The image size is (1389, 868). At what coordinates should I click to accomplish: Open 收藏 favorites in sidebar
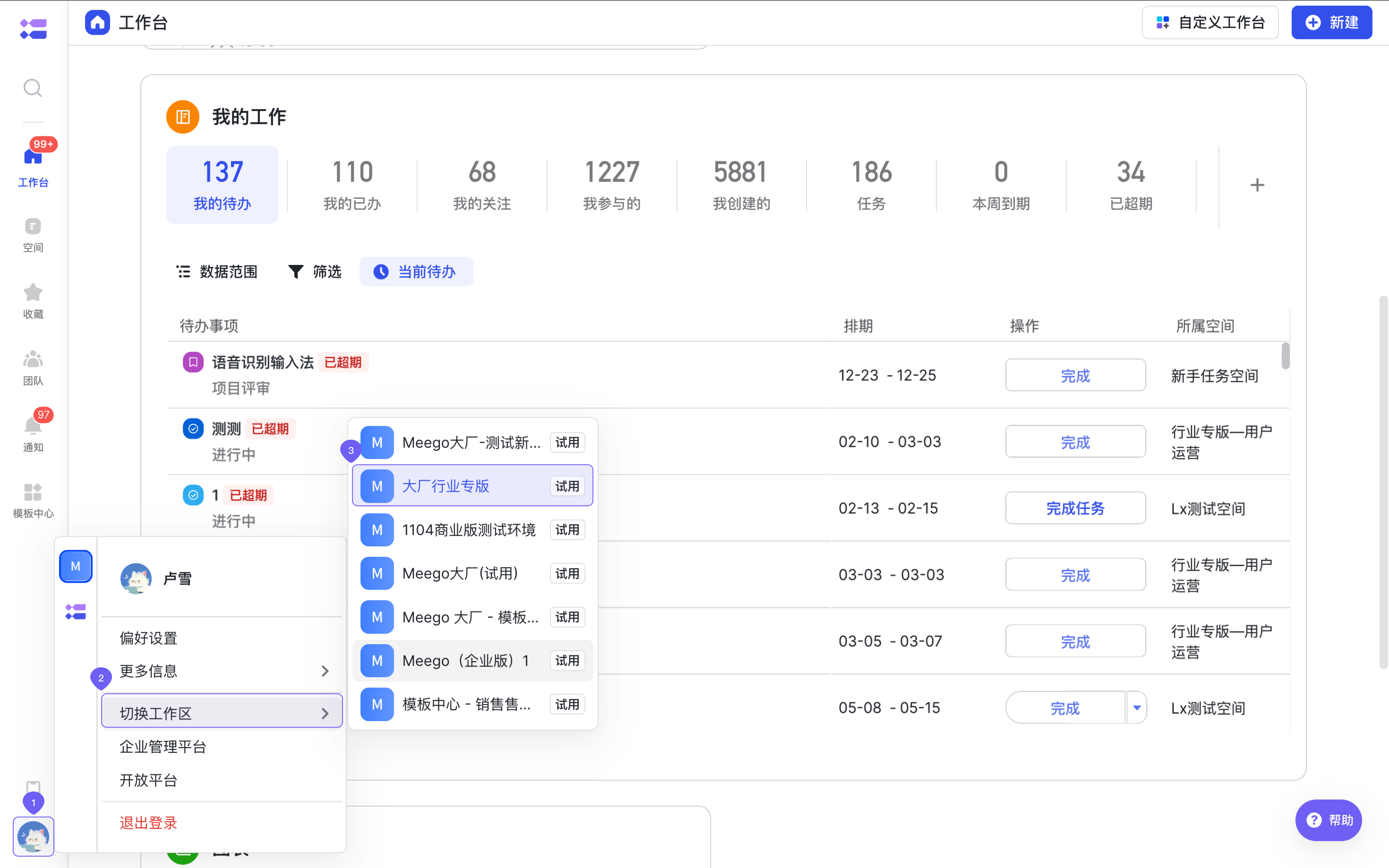(33, 301)
